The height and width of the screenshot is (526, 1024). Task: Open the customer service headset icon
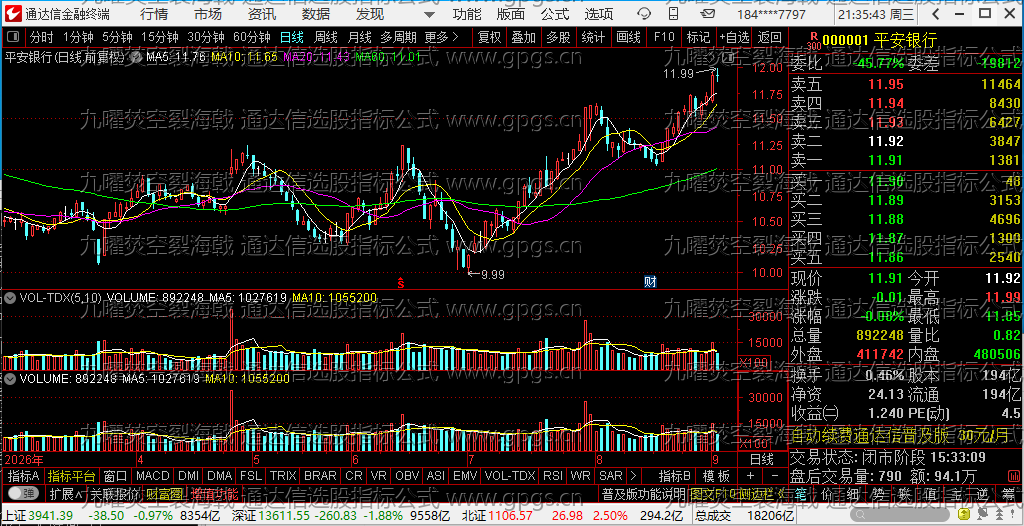(644, 14)
